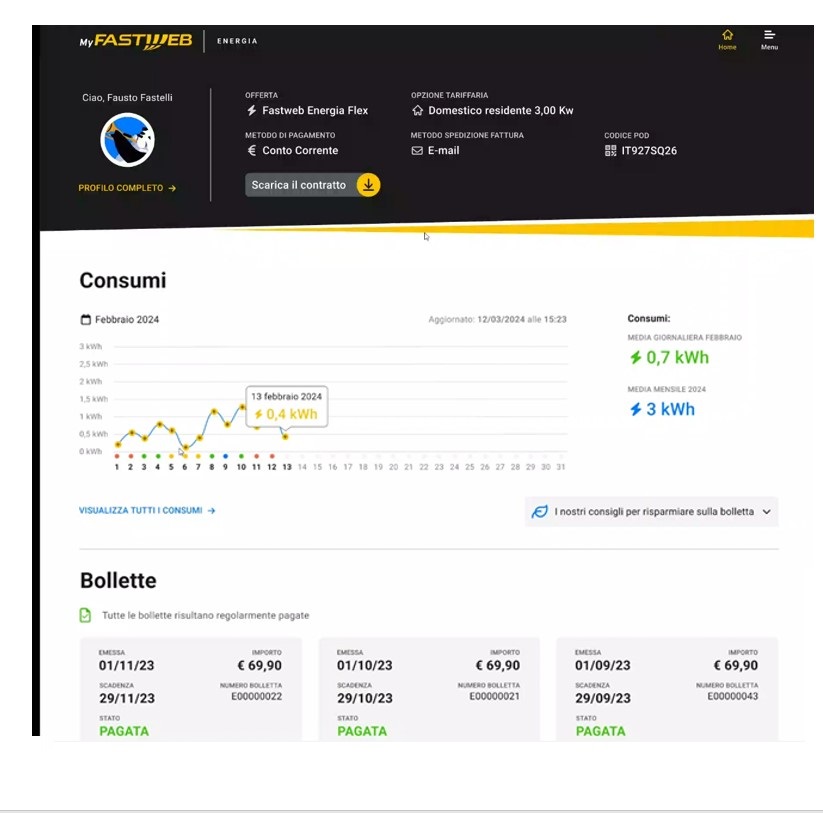823x813 pixels.
Task: Open the Home icon in the navigation bar
Action: tap(727, 36)
